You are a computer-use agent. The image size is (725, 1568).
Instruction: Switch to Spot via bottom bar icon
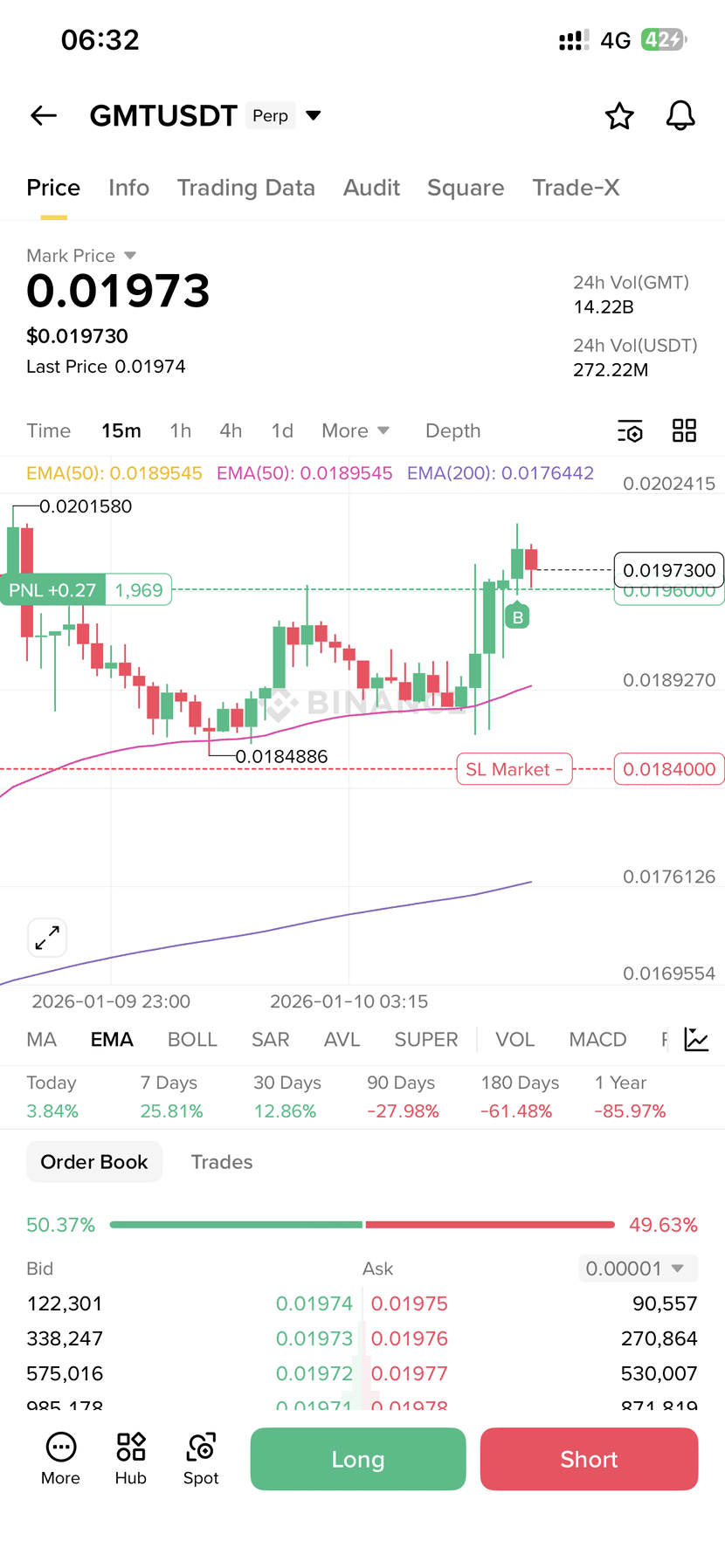click(x=201, y=1459)
